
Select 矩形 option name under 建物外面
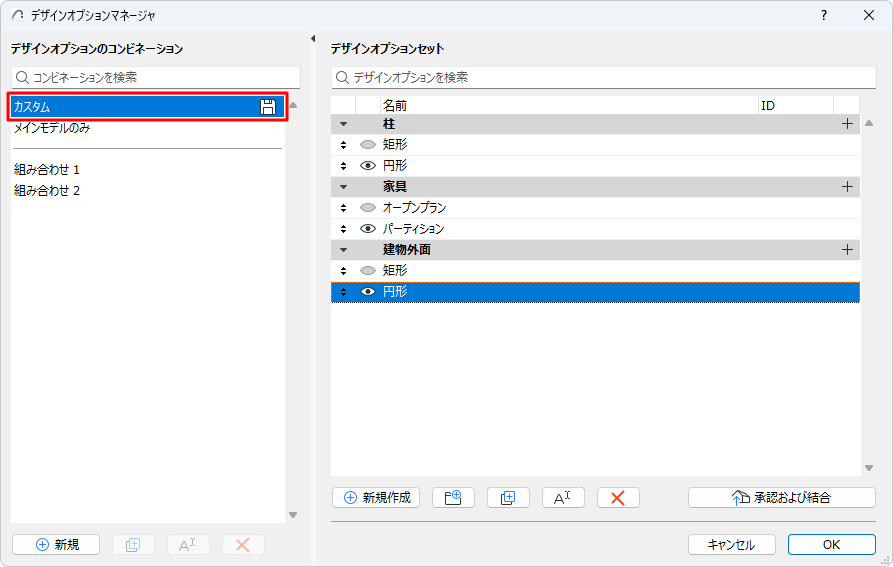395,270
